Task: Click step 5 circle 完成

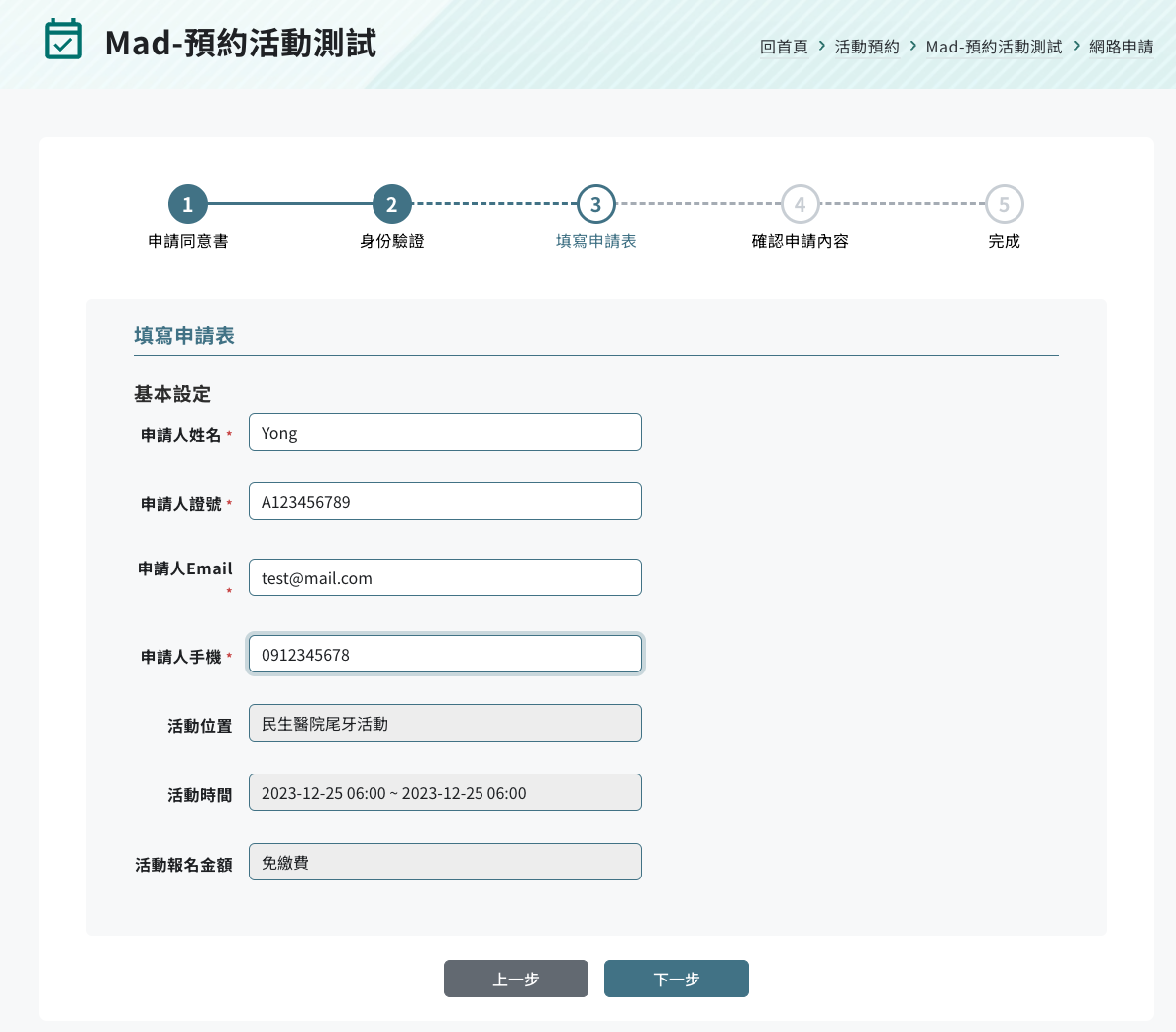Action: (x=1004, y=204)
